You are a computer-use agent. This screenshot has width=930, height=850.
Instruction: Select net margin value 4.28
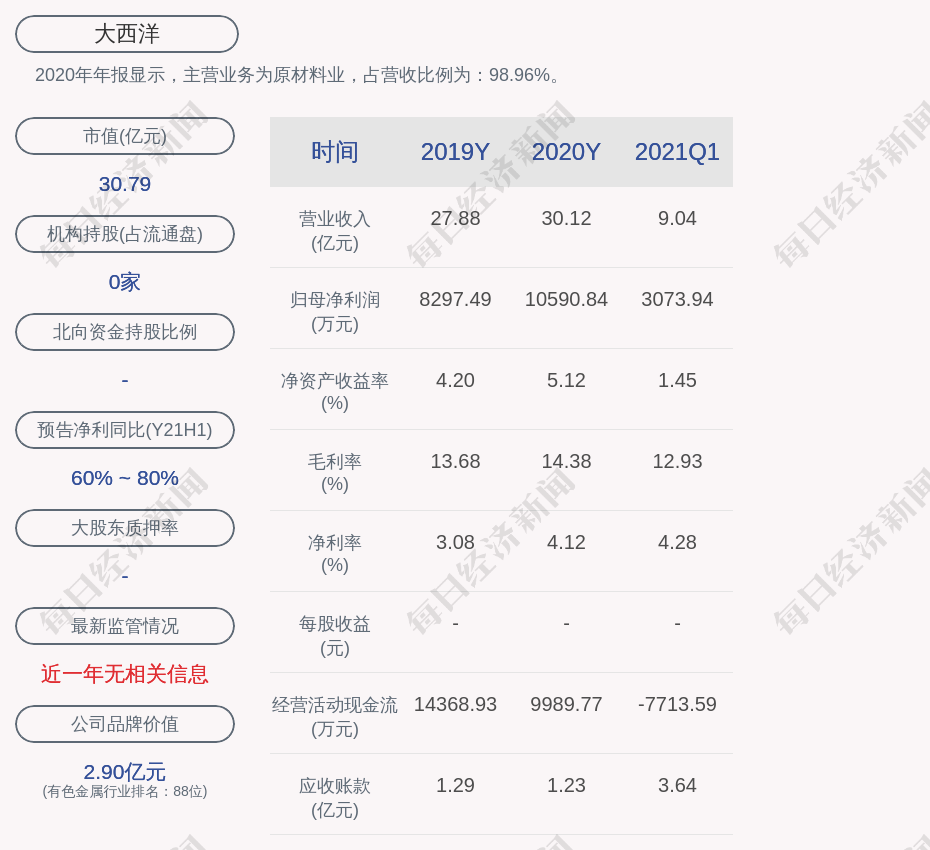[x=677, y=542]
